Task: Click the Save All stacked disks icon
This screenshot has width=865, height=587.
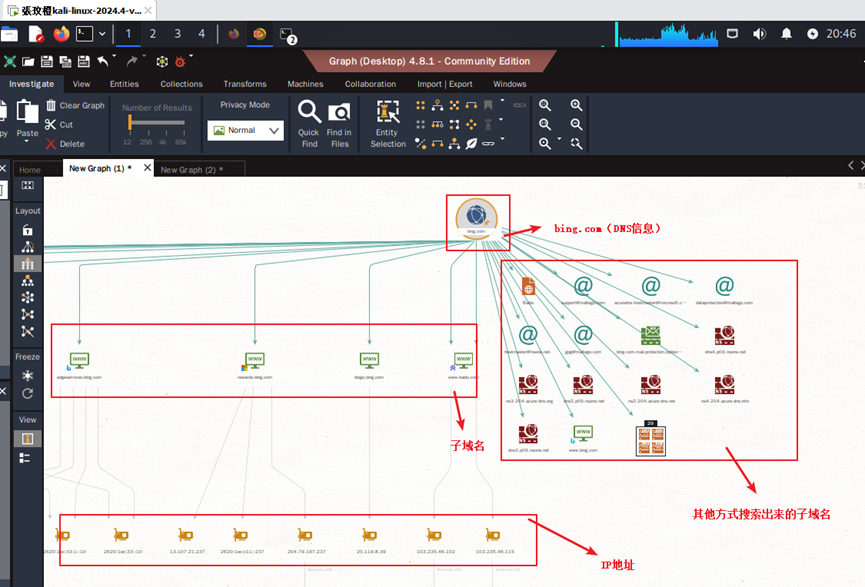Action: 65,61
